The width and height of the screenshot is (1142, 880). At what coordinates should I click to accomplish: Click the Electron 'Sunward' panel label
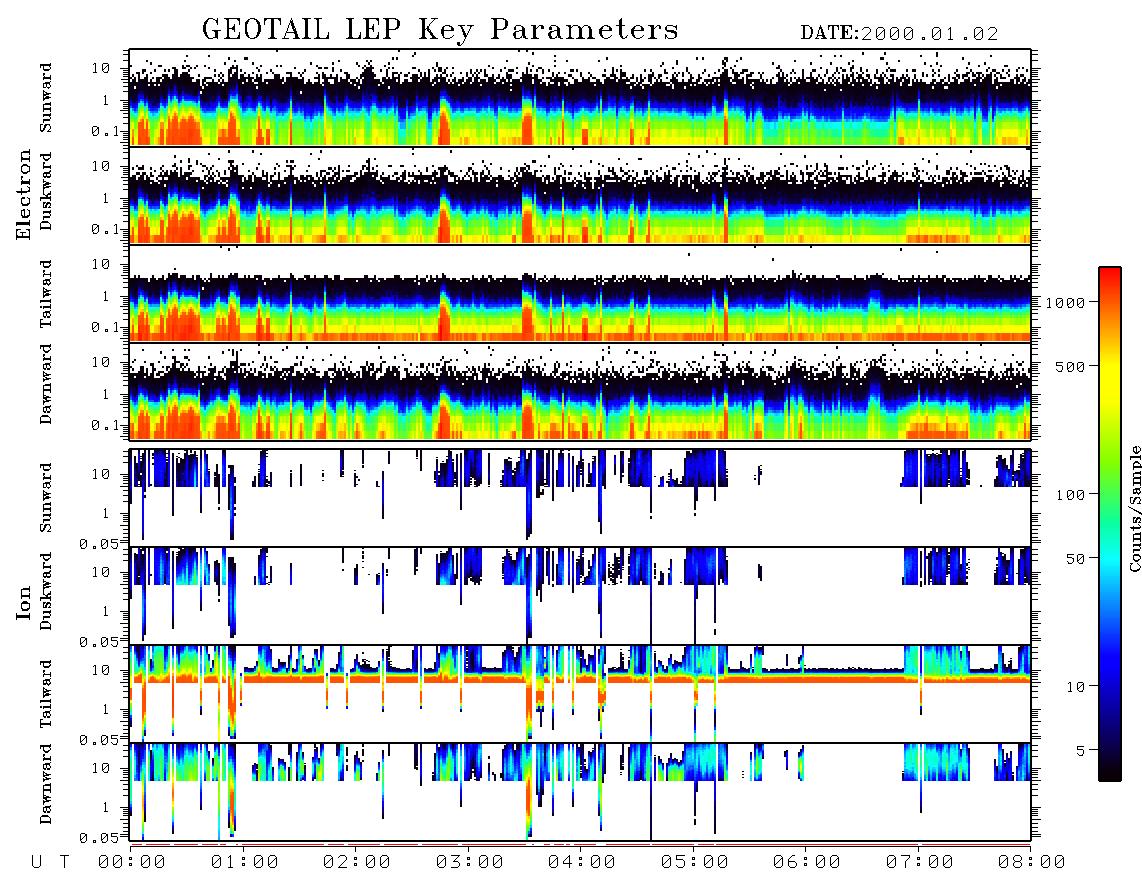pos(46,98)
